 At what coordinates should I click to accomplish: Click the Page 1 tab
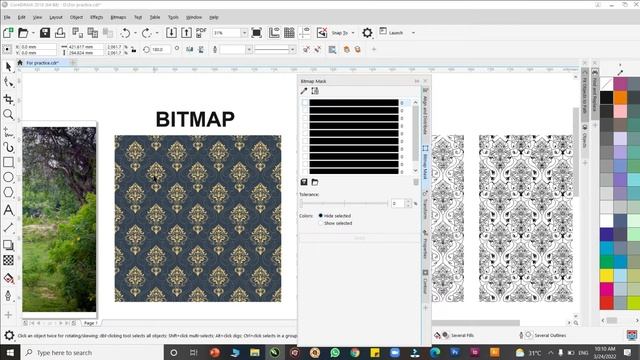point(90,323)
